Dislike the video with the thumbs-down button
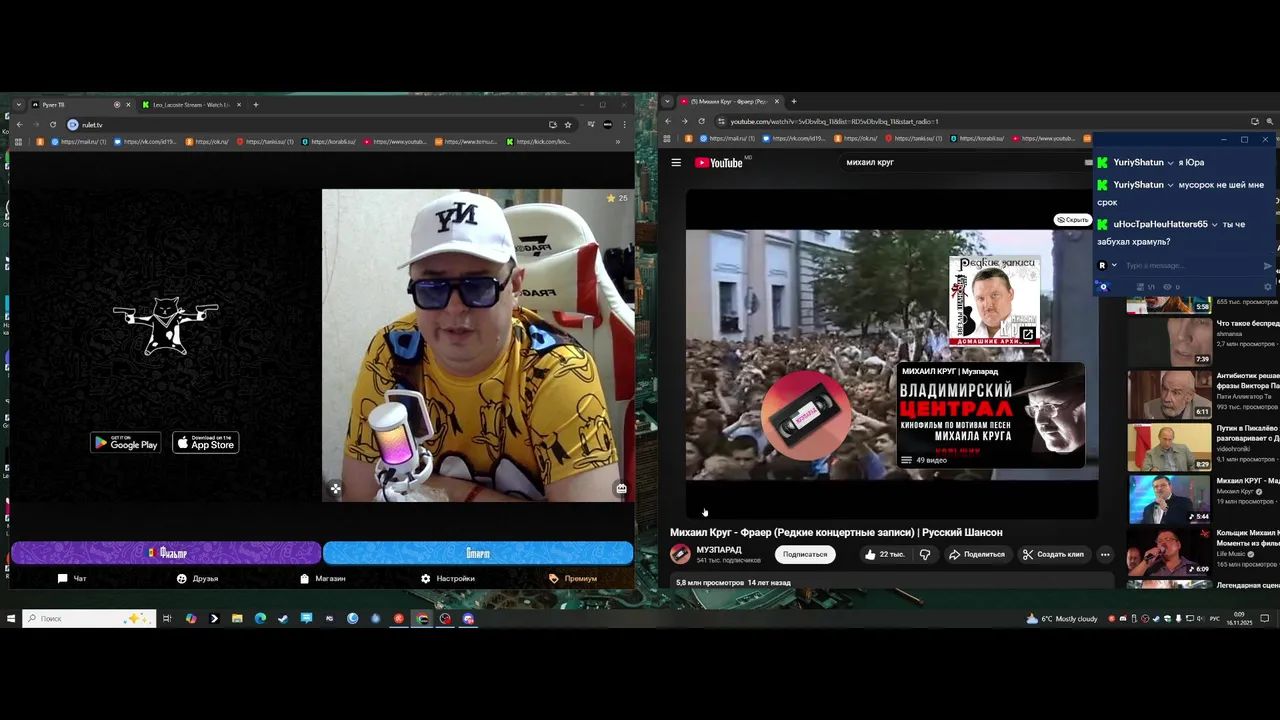 click(925, 554)
